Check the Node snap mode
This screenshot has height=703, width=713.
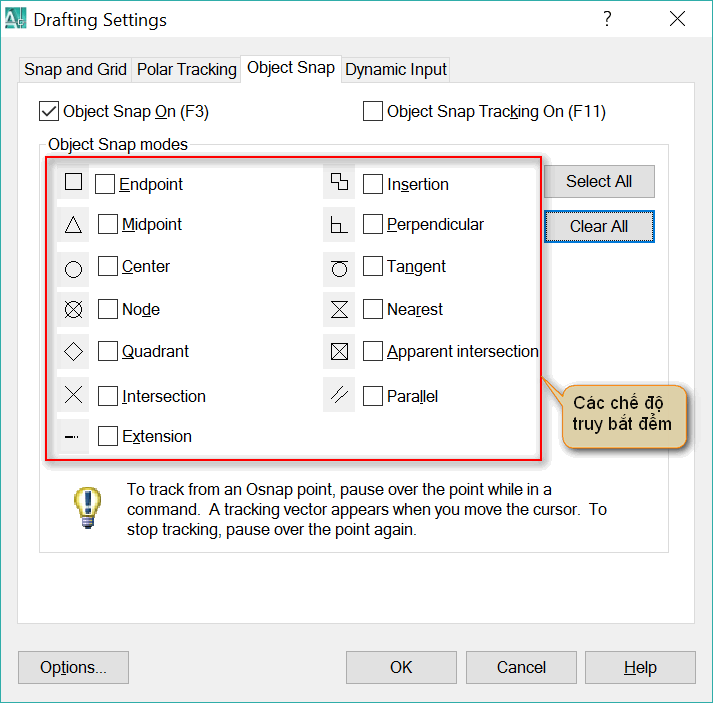coord(108,309)
